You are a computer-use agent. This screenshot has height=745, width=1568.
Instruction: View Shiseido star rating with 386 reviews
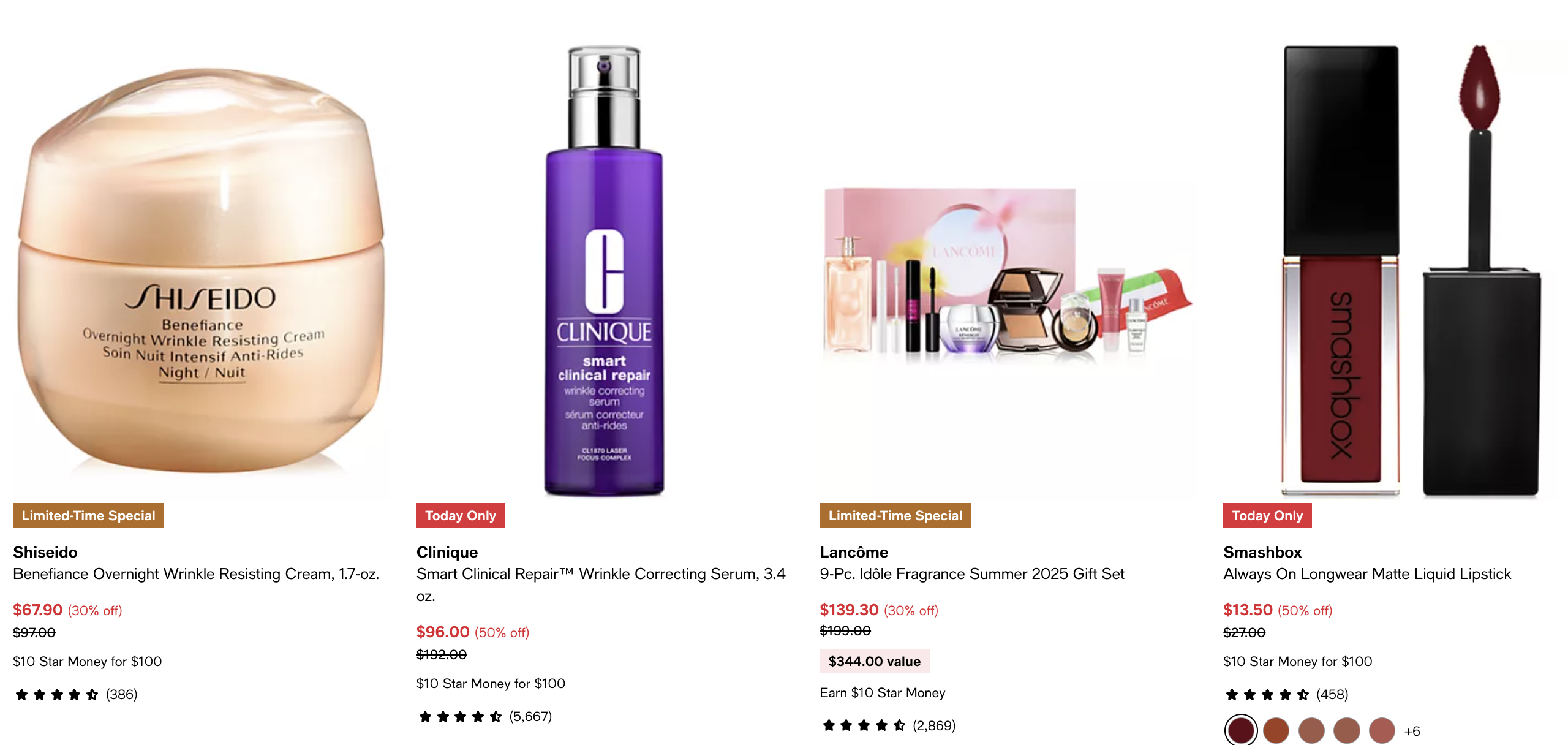point(76,694)
